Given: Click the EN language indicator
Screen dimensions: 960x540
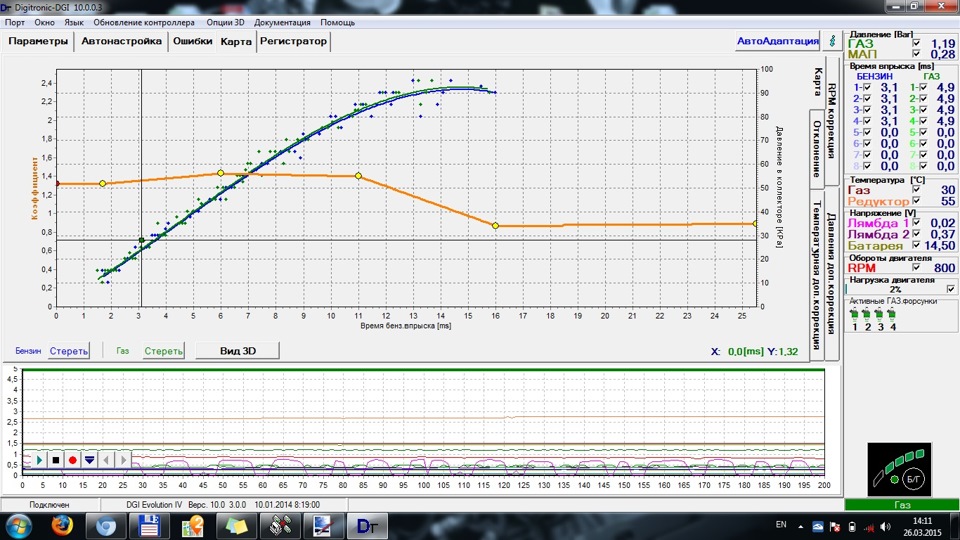Looking at the screenshot, I should [781, 525].
